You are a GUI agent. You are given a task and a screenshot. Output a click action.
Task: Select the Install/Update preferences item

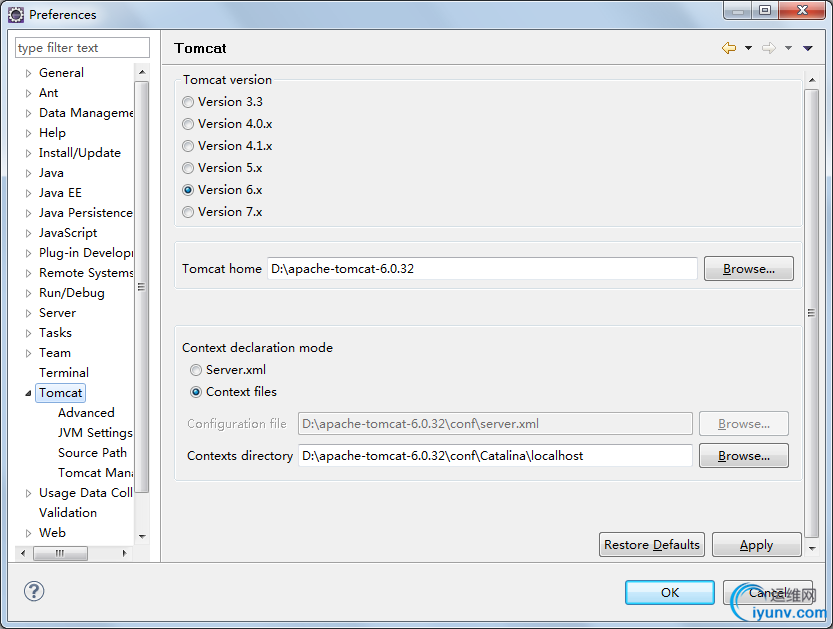click(x=80, y=153)
